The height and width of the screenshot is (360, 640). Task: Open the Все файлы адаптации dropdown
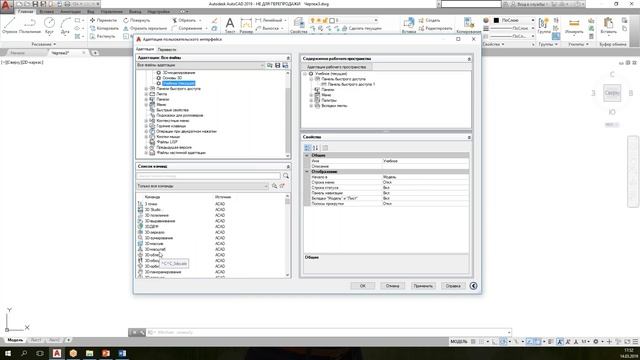coord(201,65)
